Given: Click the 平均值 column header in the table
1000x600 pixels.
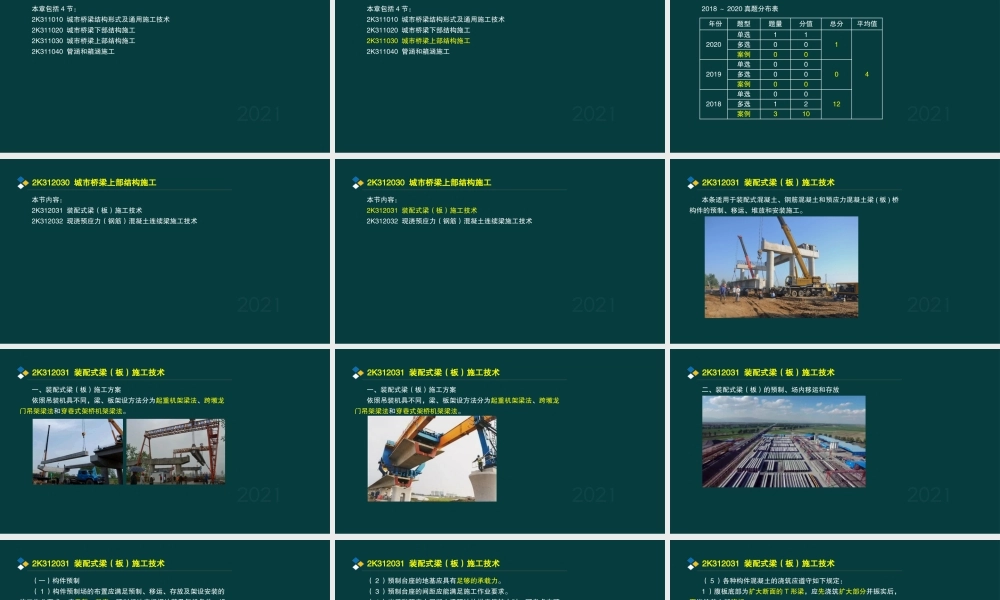Looking at the screenshot, I should 867,23.
